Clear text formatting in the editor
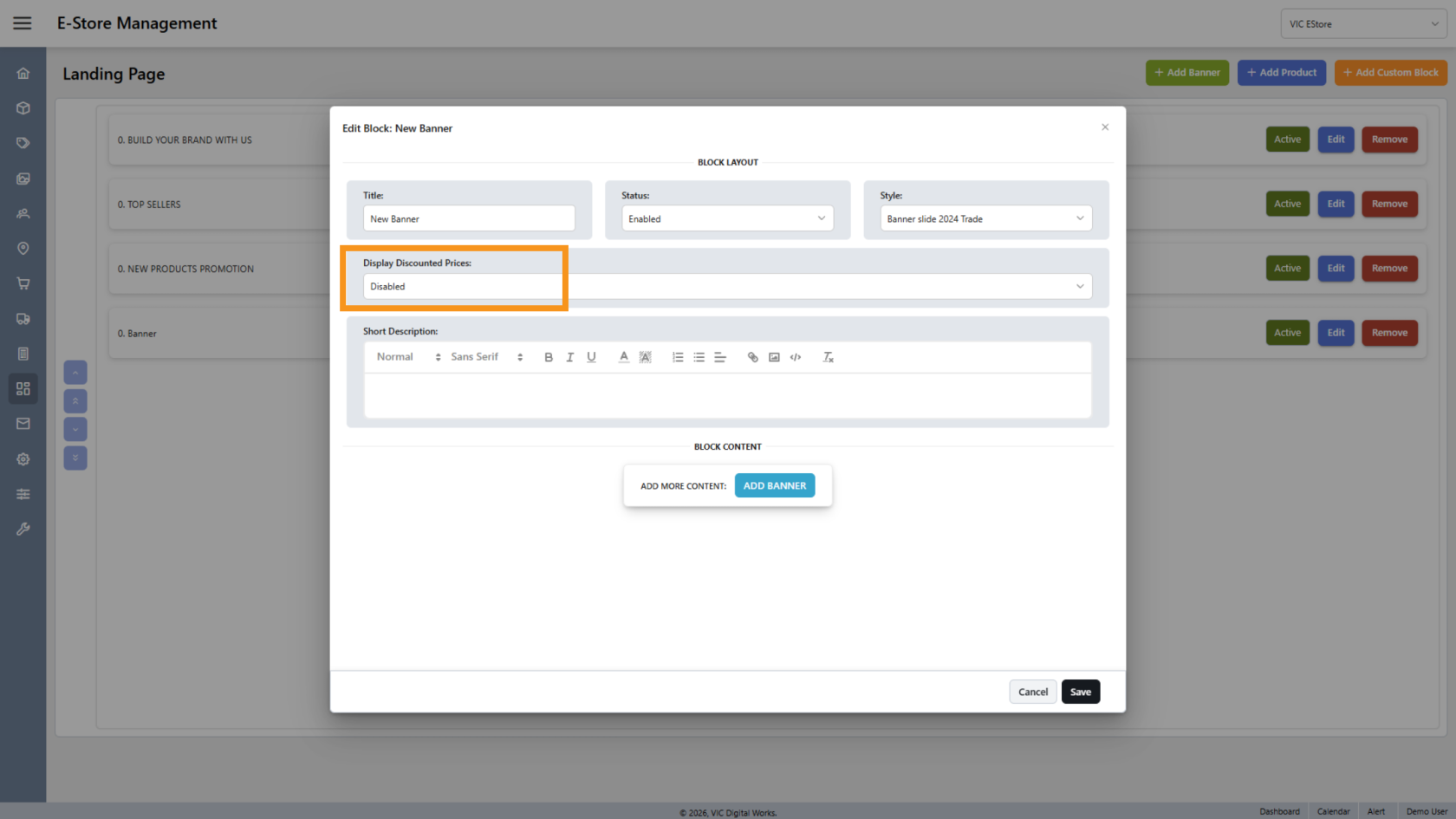This screenshot has width=1456, height=819. [828, 357]
